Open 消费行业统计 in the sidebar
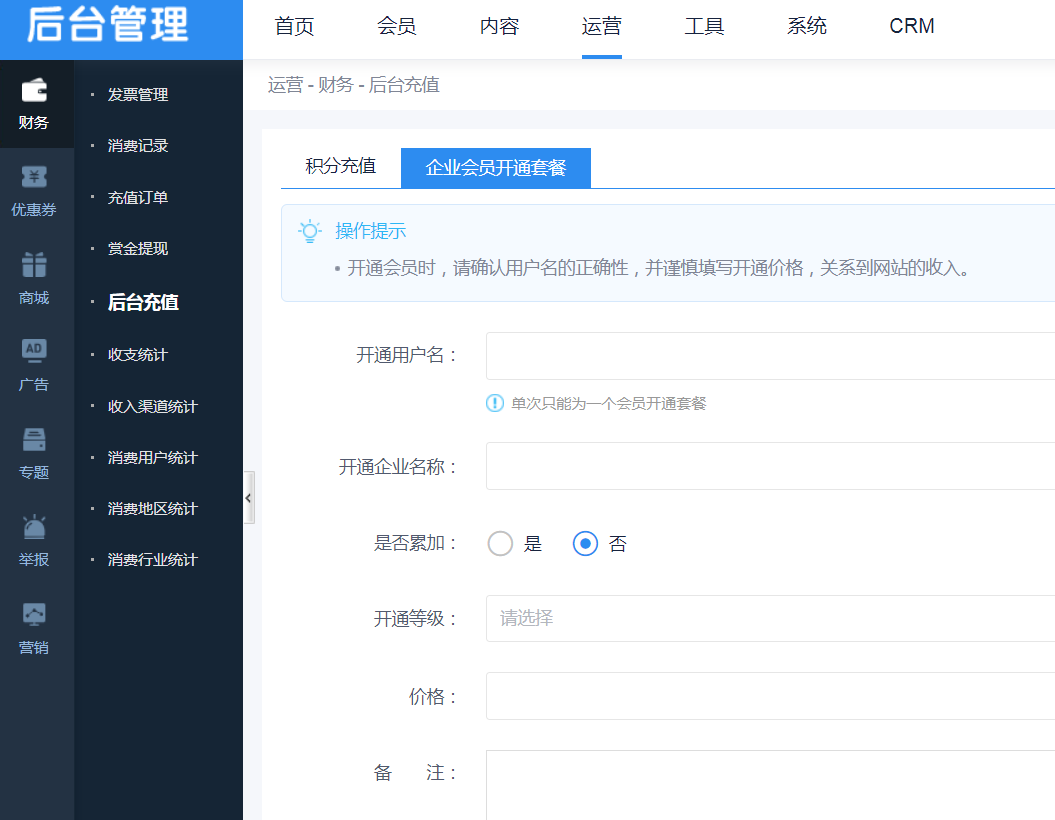The image size is (1055, 820). (x=153, y=560)
